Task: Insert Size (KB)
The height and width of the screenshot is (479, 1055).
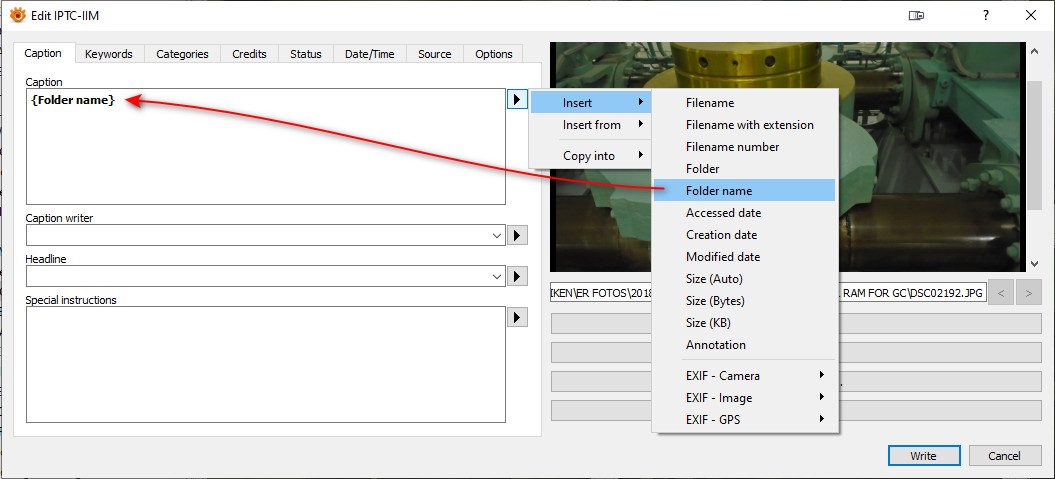Action: [745, 322]
